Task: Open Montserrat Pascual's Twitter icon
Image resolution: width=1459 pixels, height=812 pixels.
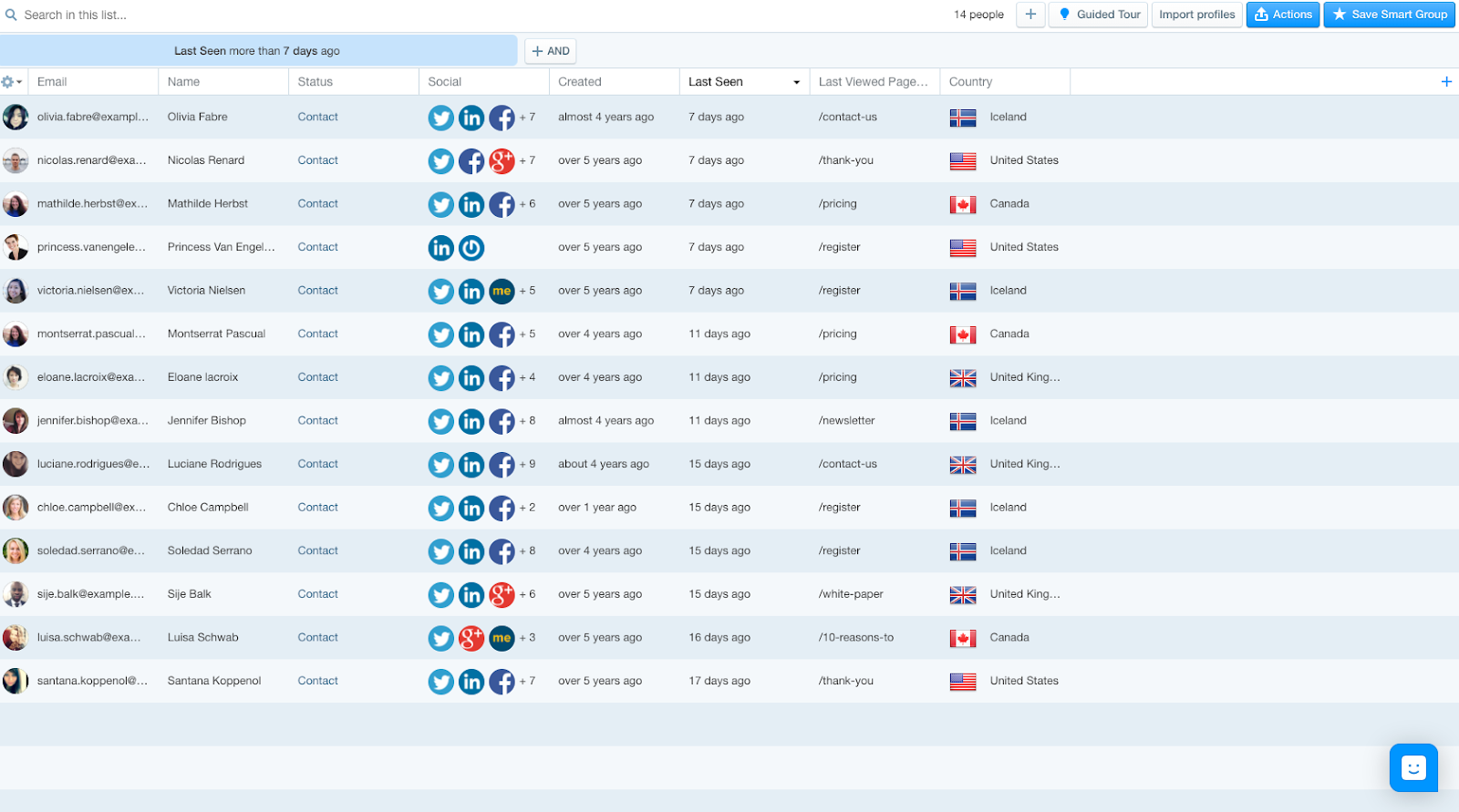Action: 441,334
